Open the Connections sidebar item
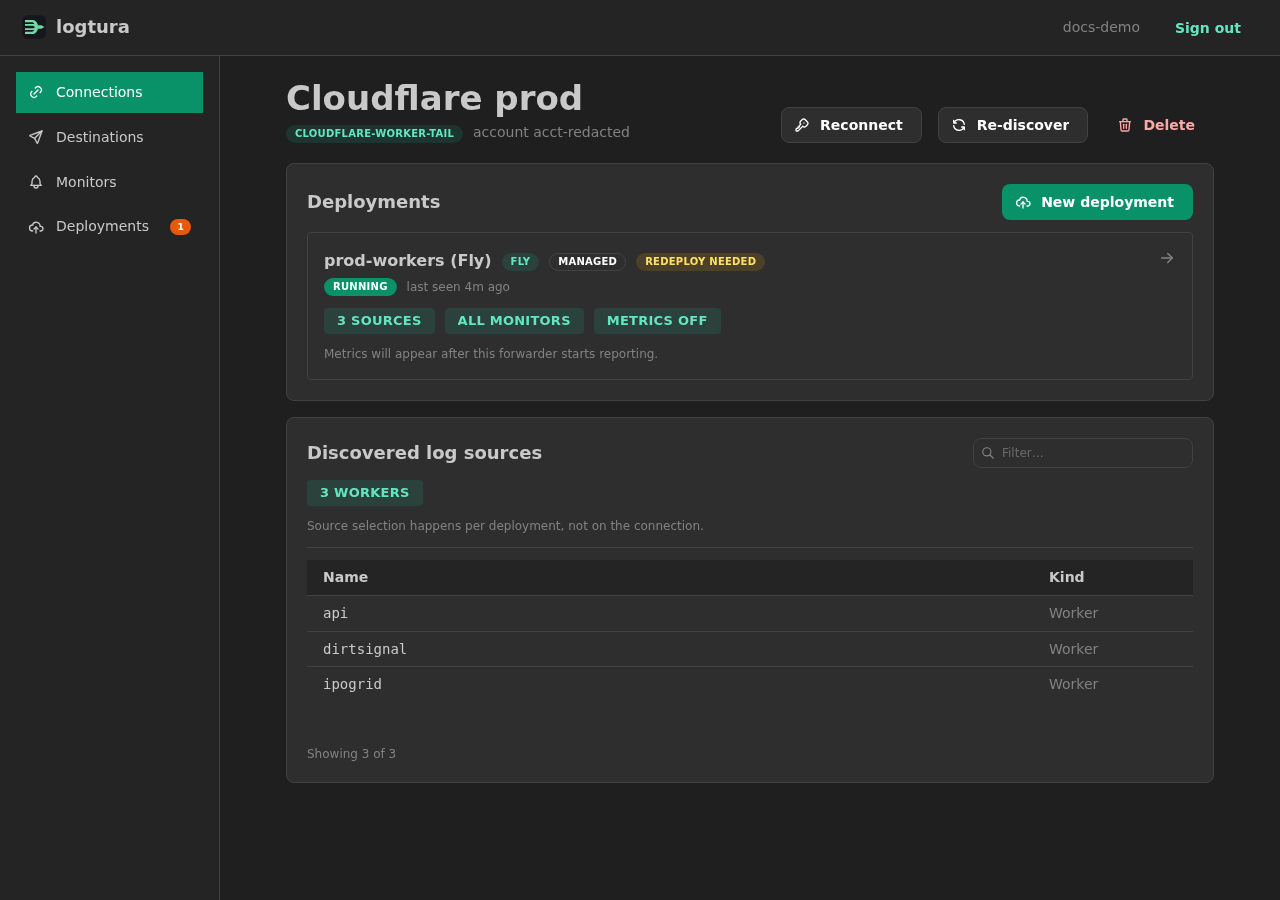This screenshot has width=1280, height=900. tap(109, 92)
